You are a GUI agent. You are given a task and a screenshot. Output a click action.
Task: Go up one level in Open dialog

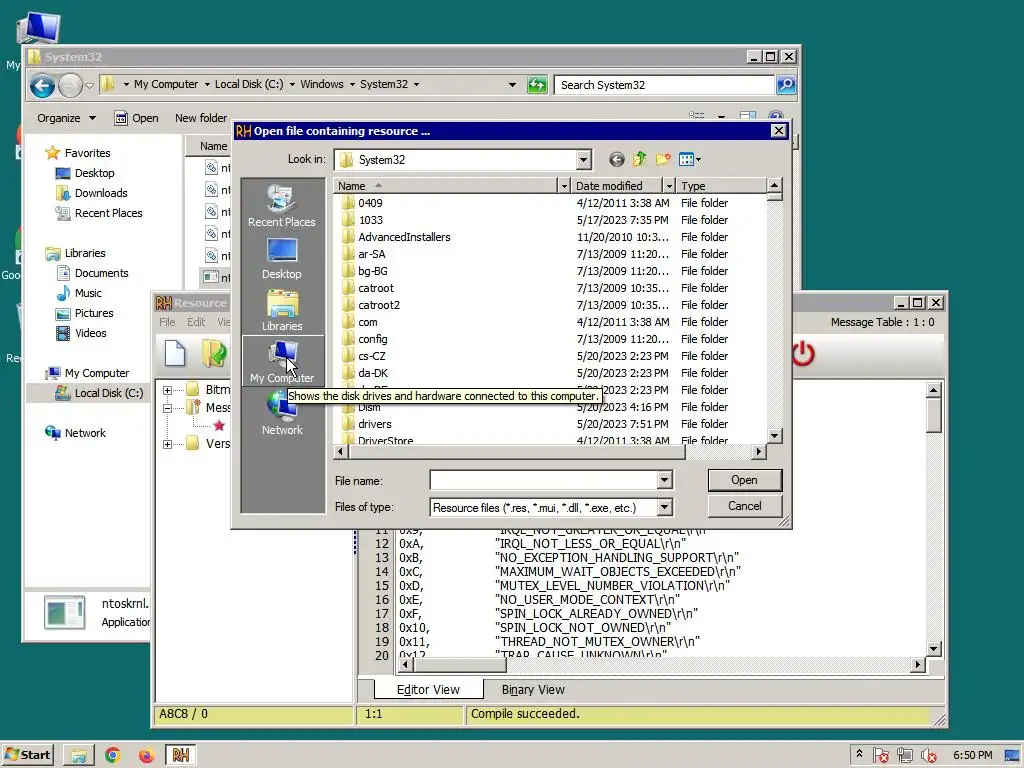coord(639,159)
